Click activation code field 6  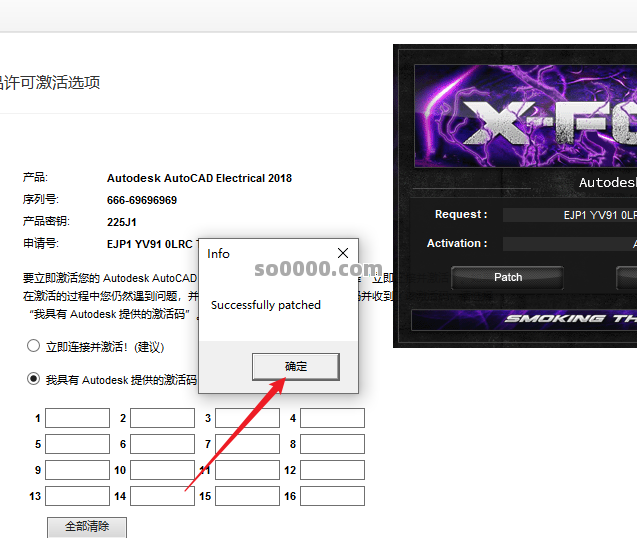click(x=162, y=444)
